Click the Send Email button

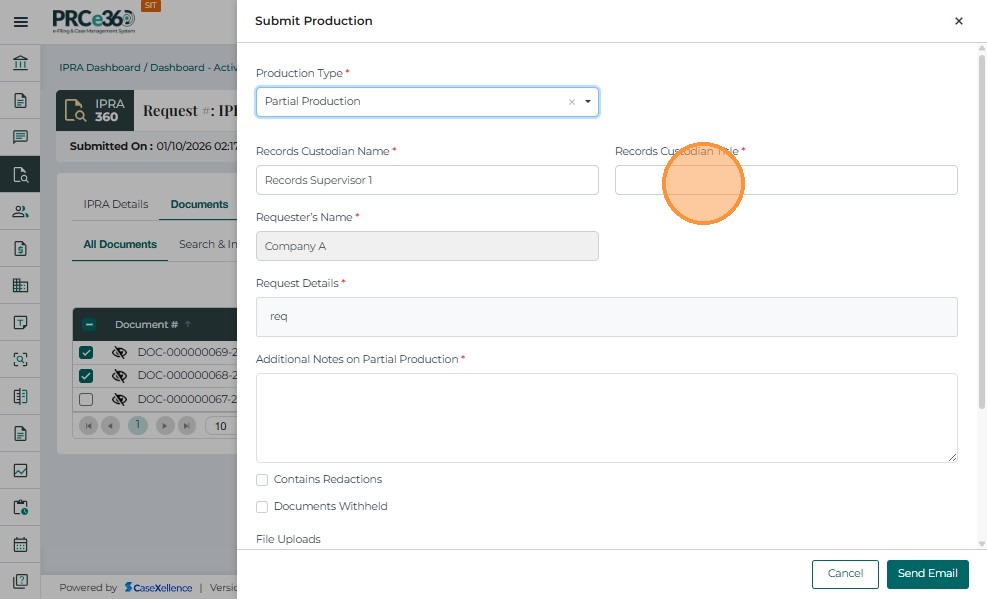coord(927,574)
